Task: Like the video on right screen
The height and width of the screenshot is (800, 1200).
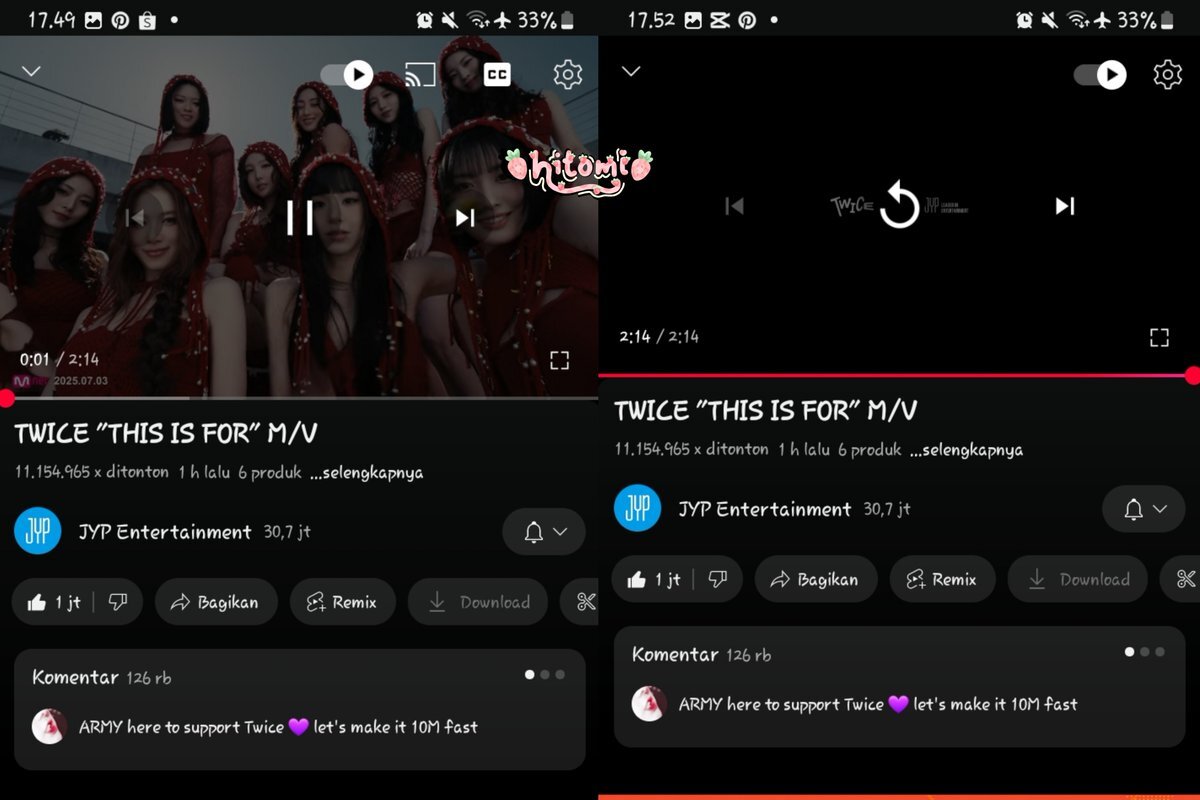Action: 653,579
